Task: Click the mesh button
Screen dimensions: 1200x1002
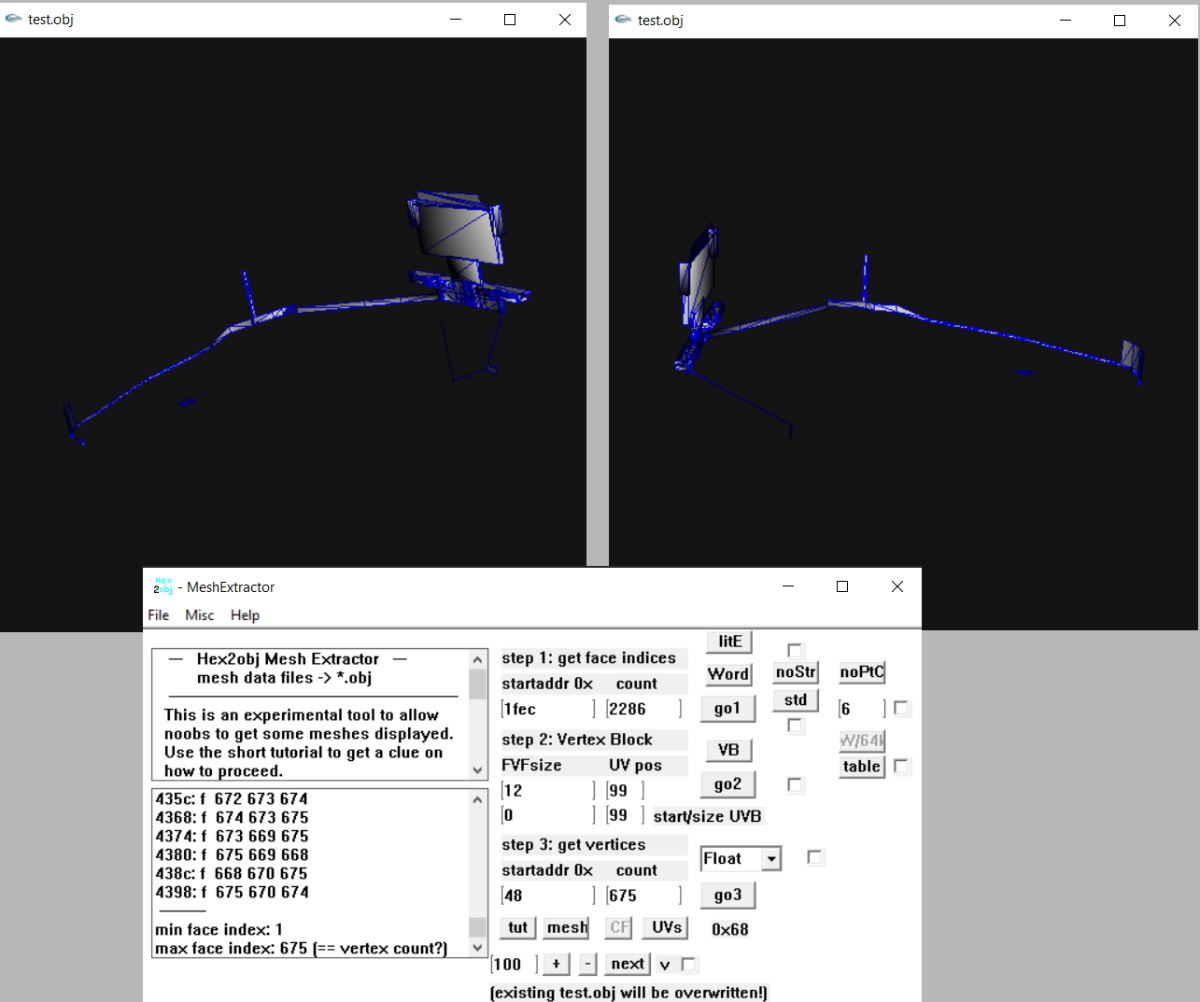Action: click(x=566, y=927)
